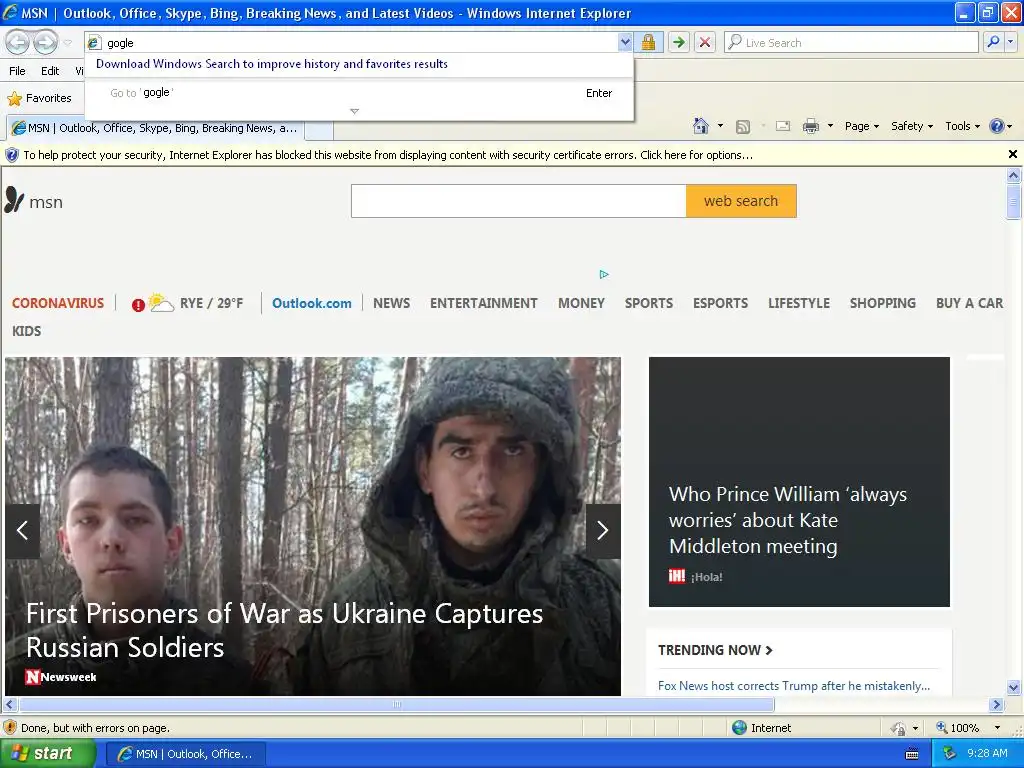1024x768 pixels.
Task: Go to the BUY A CAR section
Action: click(969, 303)
